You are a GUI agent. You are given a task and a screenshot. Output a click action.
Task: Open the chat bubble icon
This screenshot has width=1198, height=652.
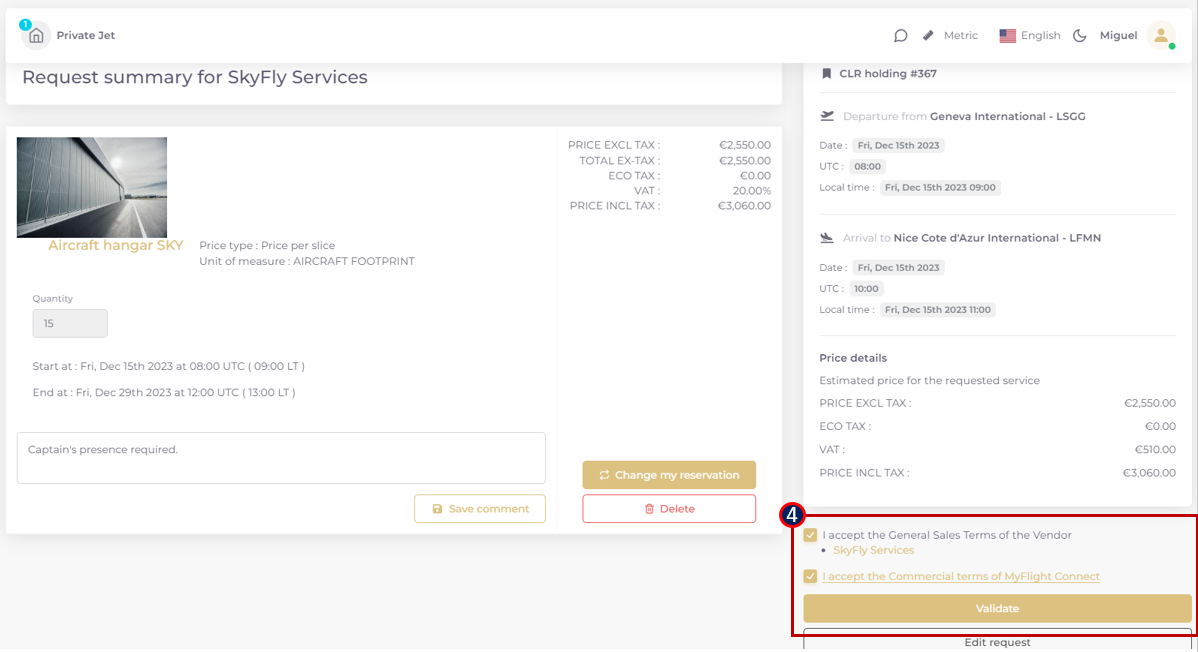(900, 36)
